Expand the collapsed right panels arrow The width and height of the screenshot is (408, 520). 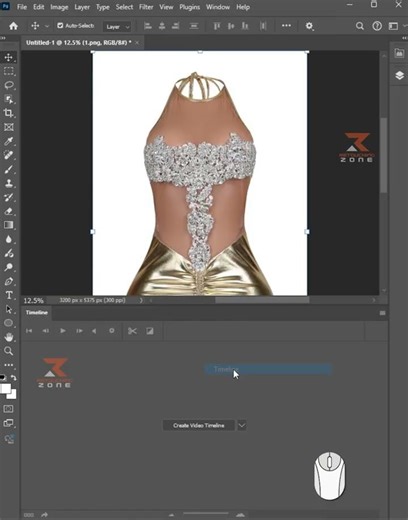[404, 38]
